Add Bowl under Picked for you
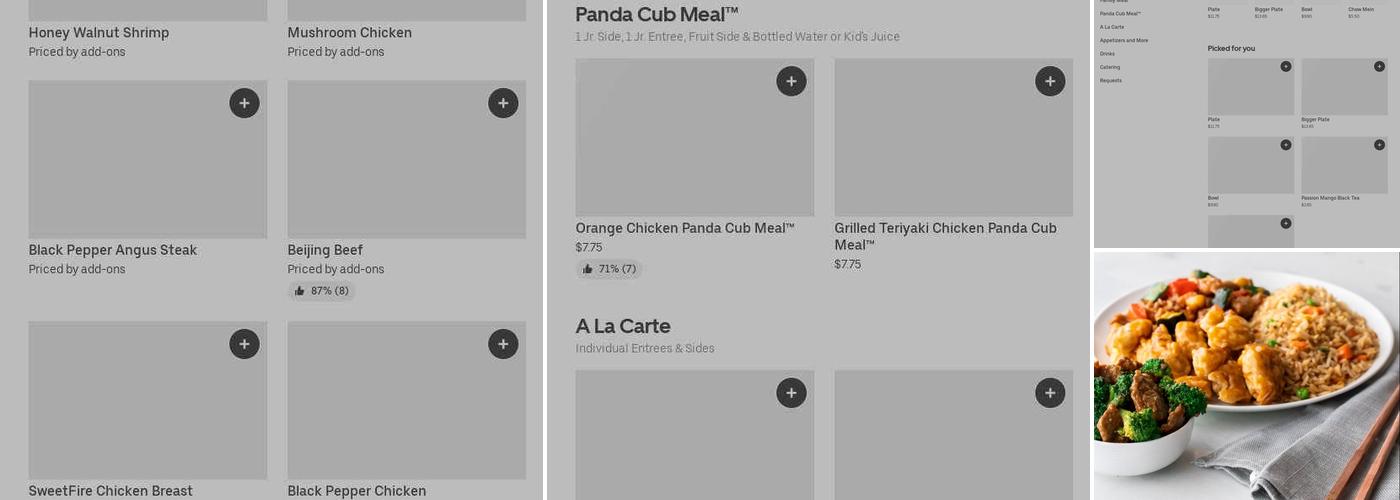 tap(1286, 145)
